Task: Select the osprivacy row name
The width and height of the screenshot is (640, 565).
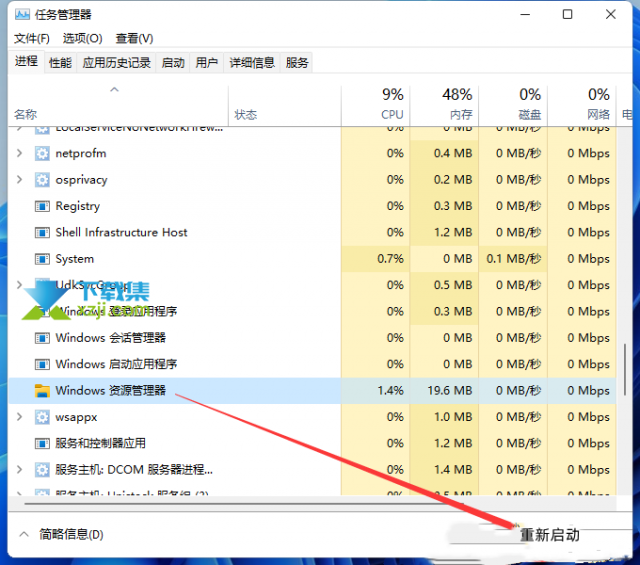Action: [x=82, y=180]
